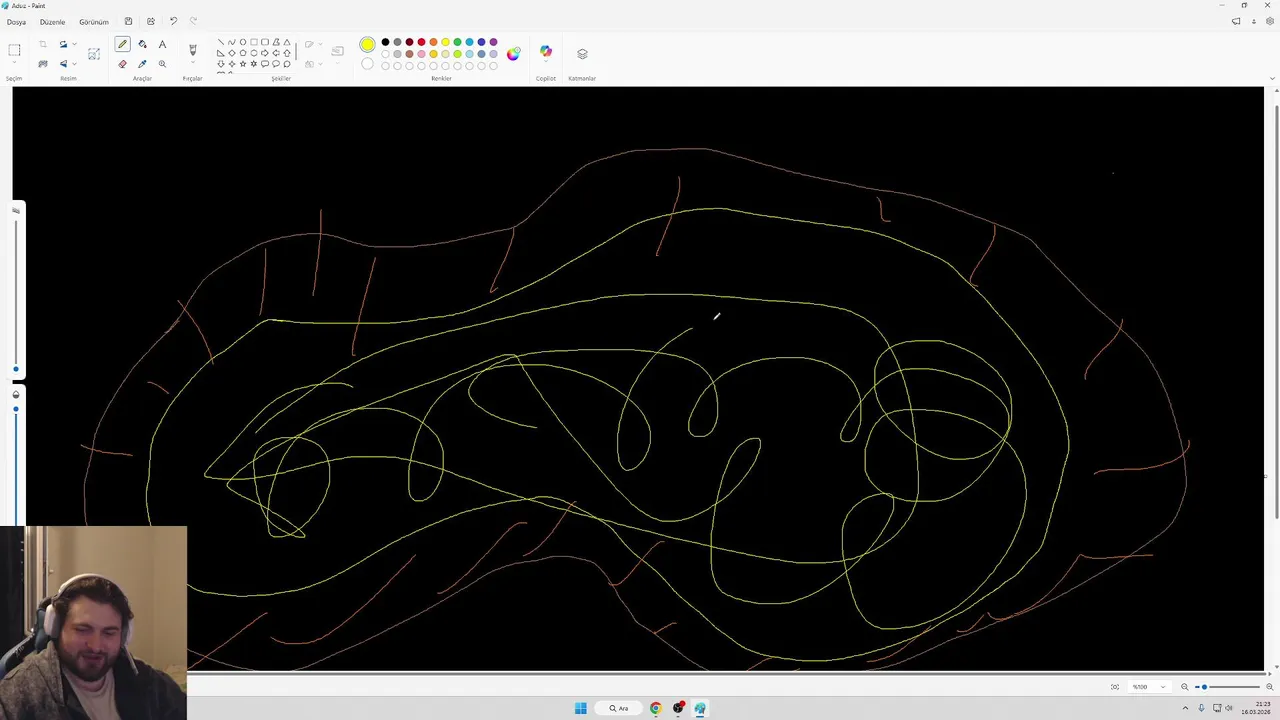Open the Edit colors rainbow wheel

[513, 54]
